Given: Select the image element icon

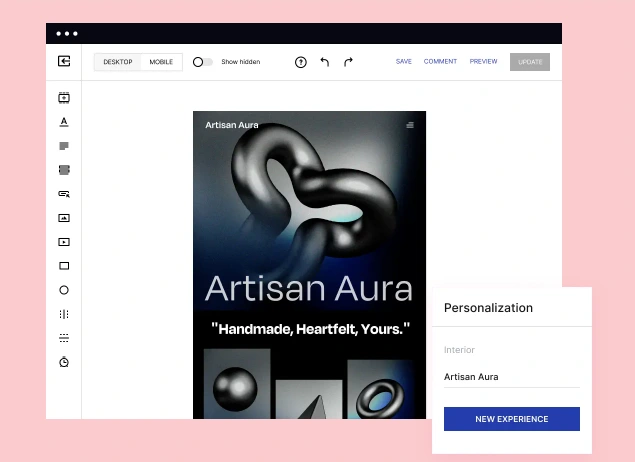Looking at the screenshot, I should pos(64,218).
